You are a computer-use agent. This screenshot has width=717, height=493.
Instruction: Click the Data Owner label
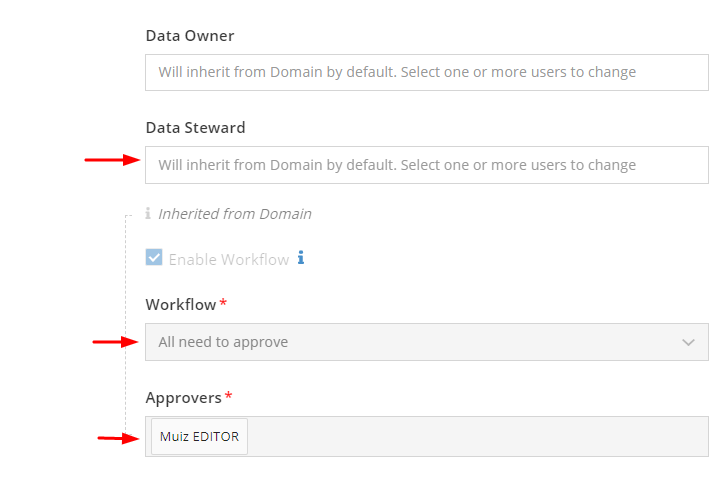[190, 36]
